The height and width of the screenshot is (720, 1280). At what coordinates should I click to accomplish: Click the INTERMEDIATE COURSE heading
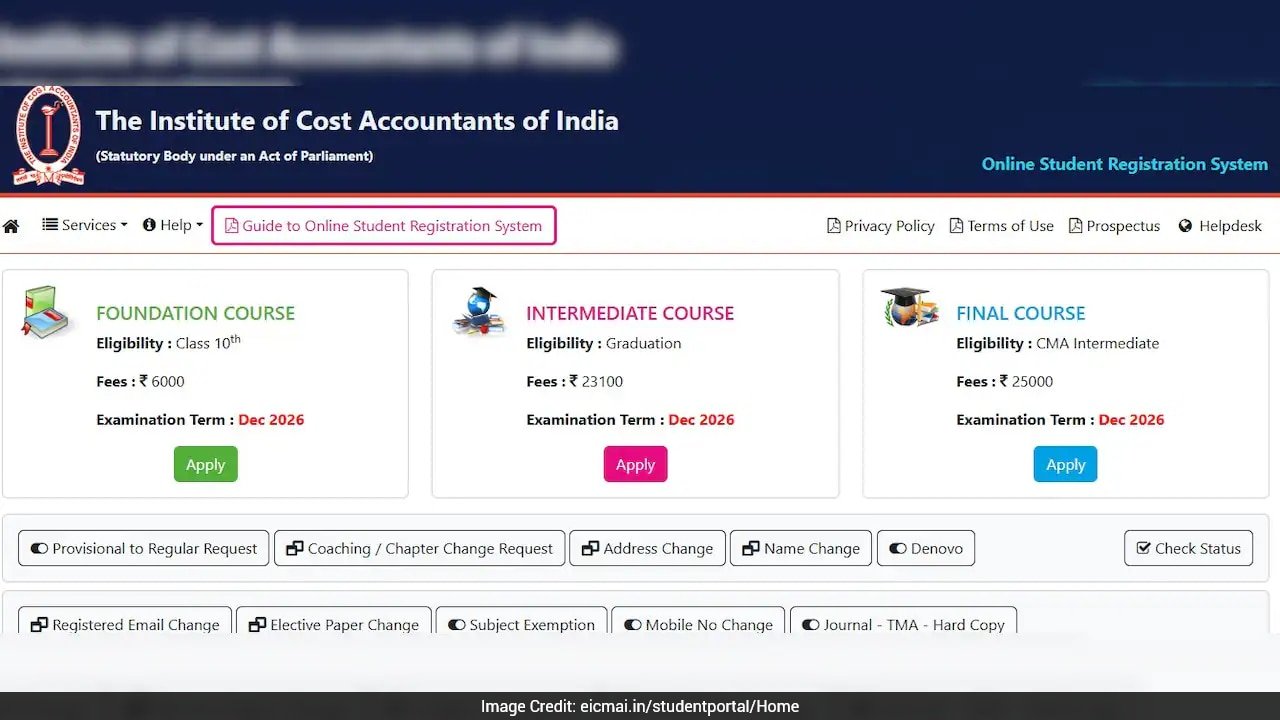[x=630, y=313]
